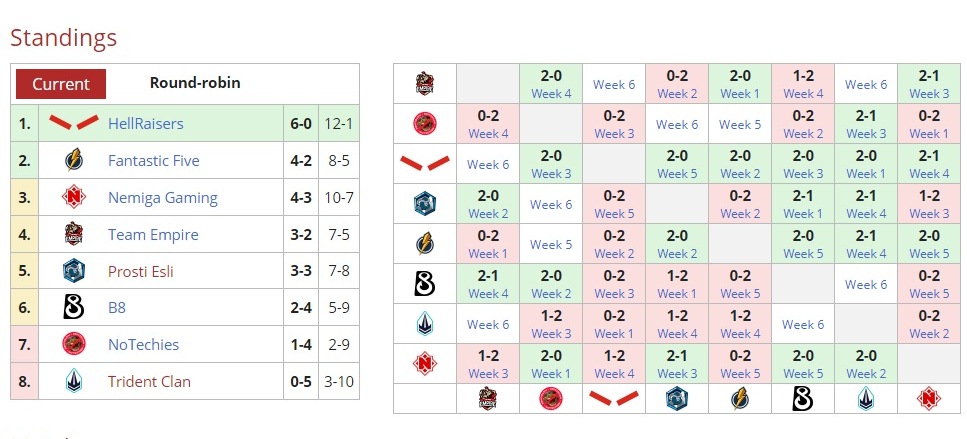Click the Standings section heading
This screenshot has width=967, height=439.
click(63, 38)
